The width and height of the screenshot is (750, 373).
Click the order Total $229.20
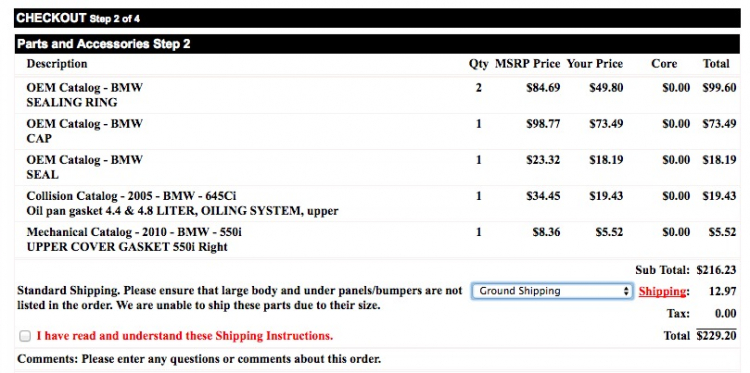(716, 336)
